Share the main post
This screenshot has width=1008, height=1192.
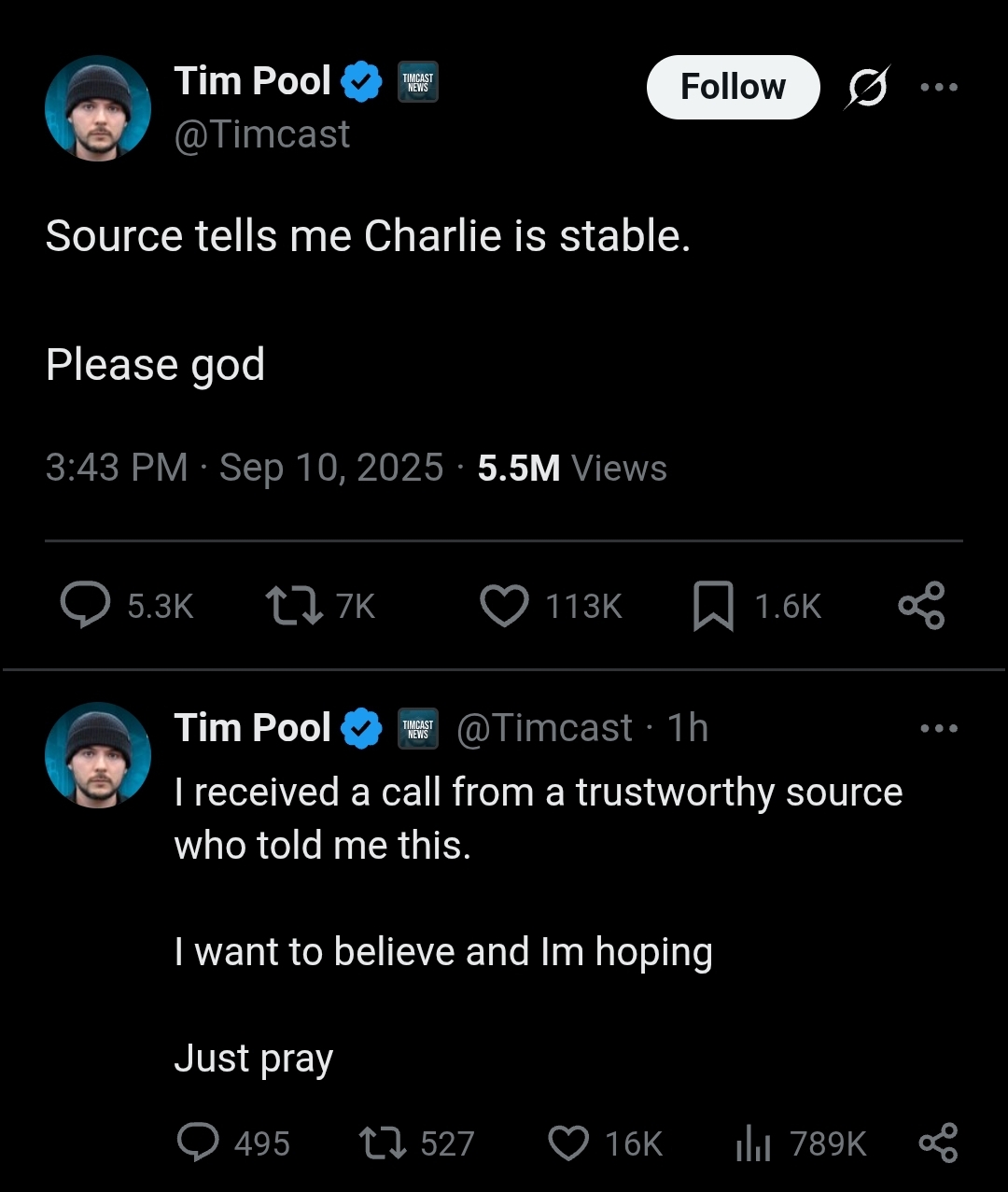tap(921, 605)
